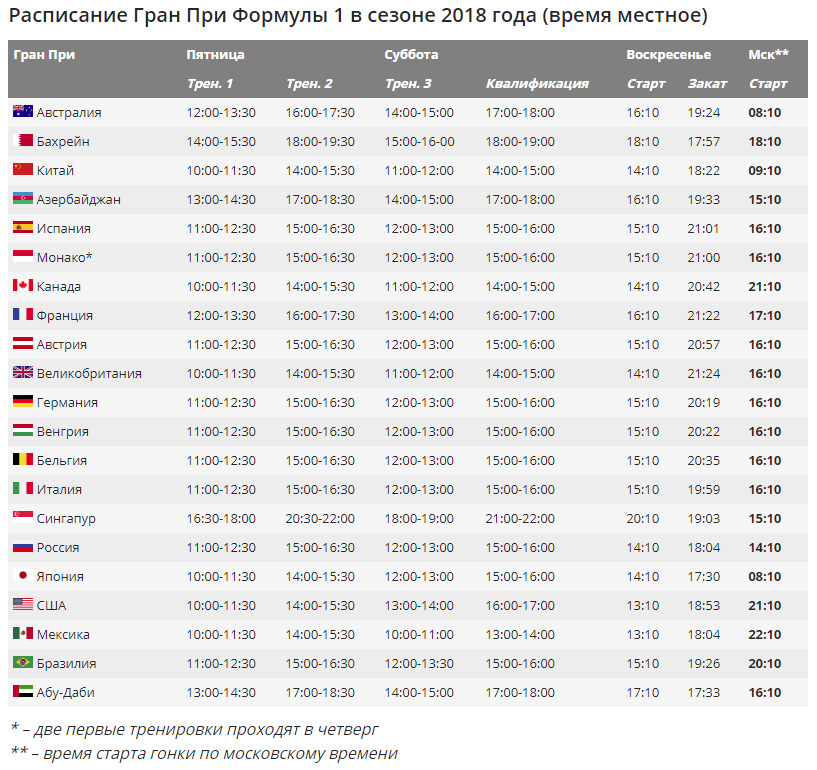The width and height of the screenshot is (817, 770).
Task: Click the country name "Япония"
Action: 60,577
